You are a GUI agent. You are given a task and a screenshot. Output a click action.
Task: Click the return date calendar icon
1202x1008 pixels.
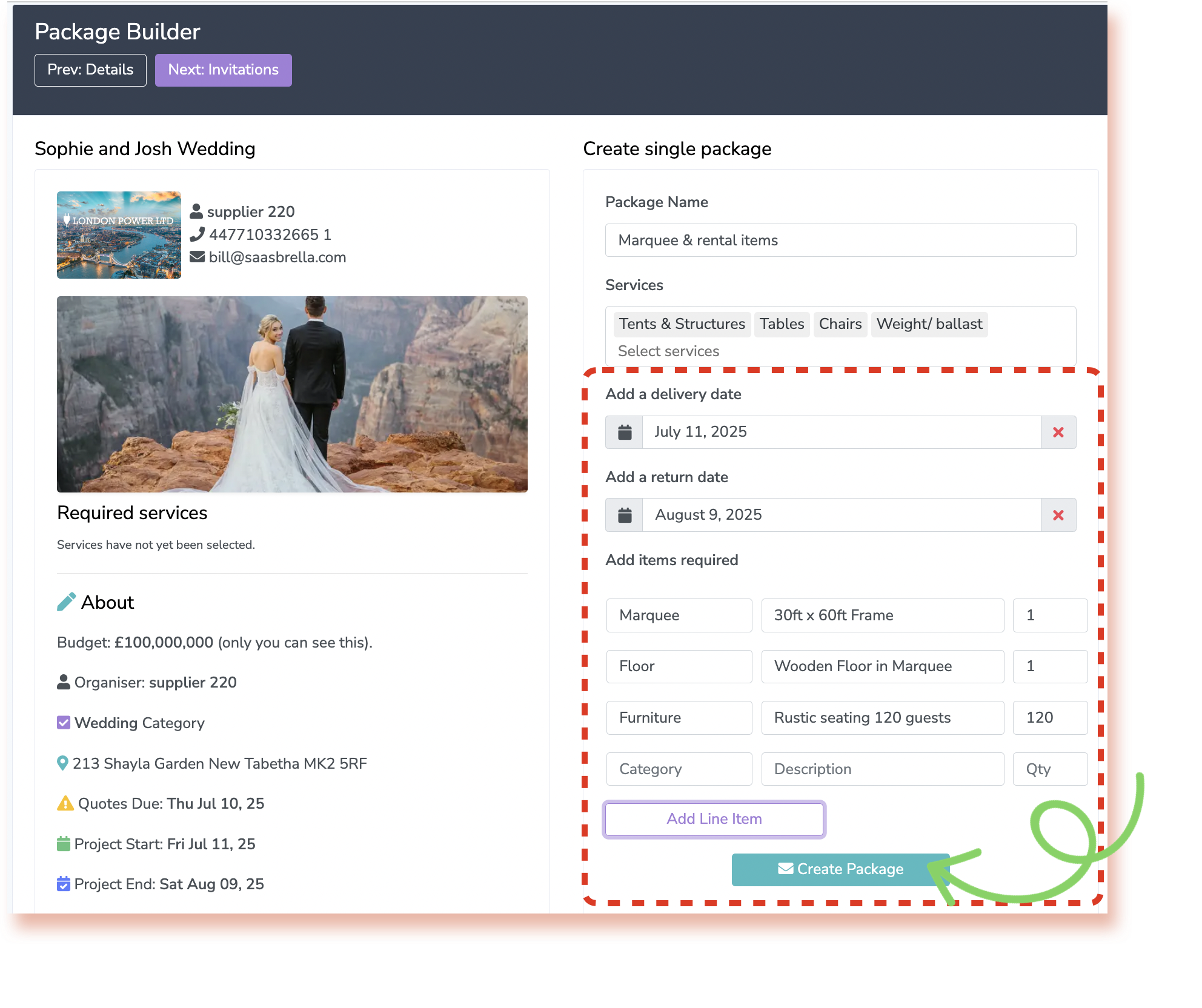(x=624, y=515)
